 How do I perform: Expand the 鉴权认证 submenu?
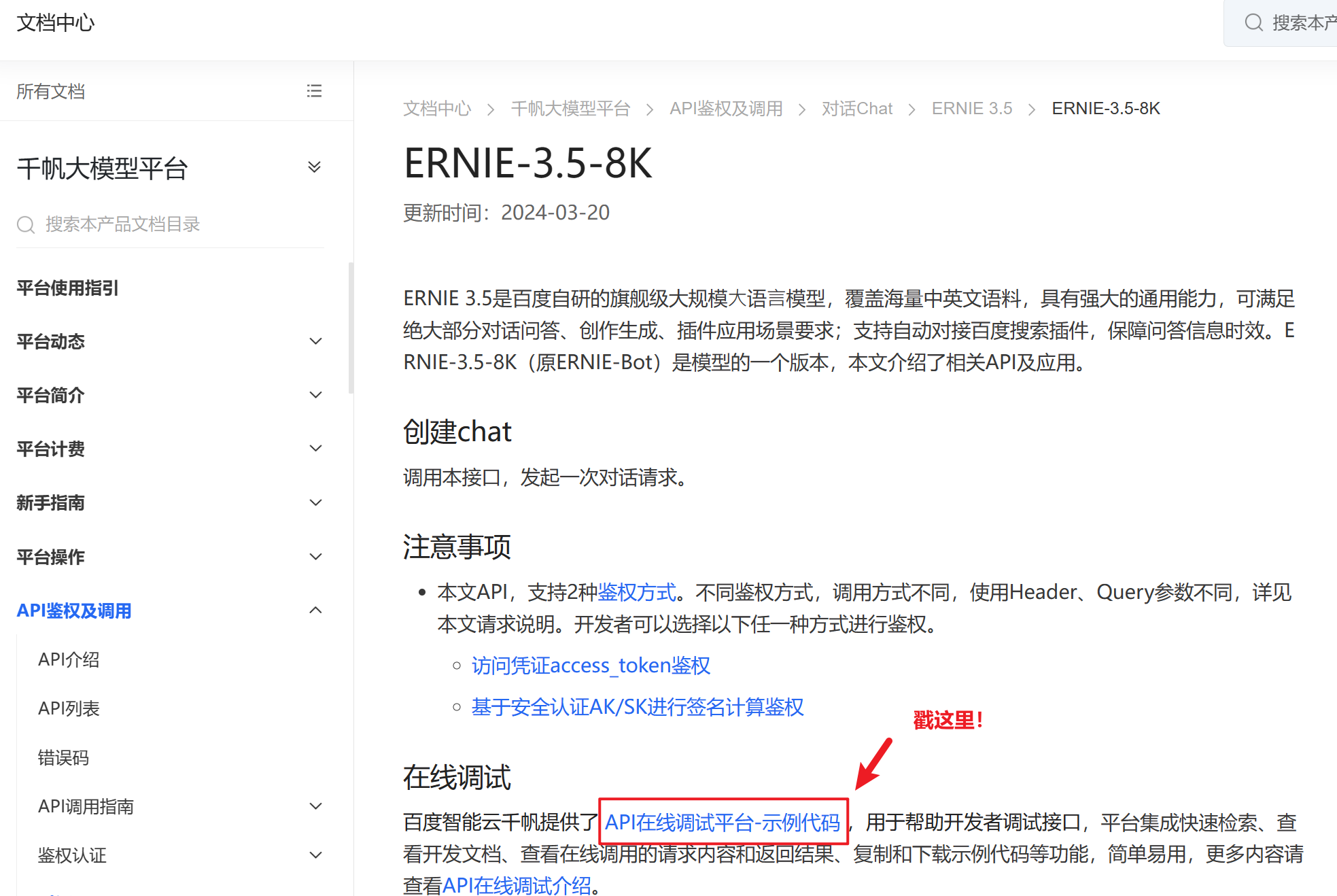(x=315, y=855)
